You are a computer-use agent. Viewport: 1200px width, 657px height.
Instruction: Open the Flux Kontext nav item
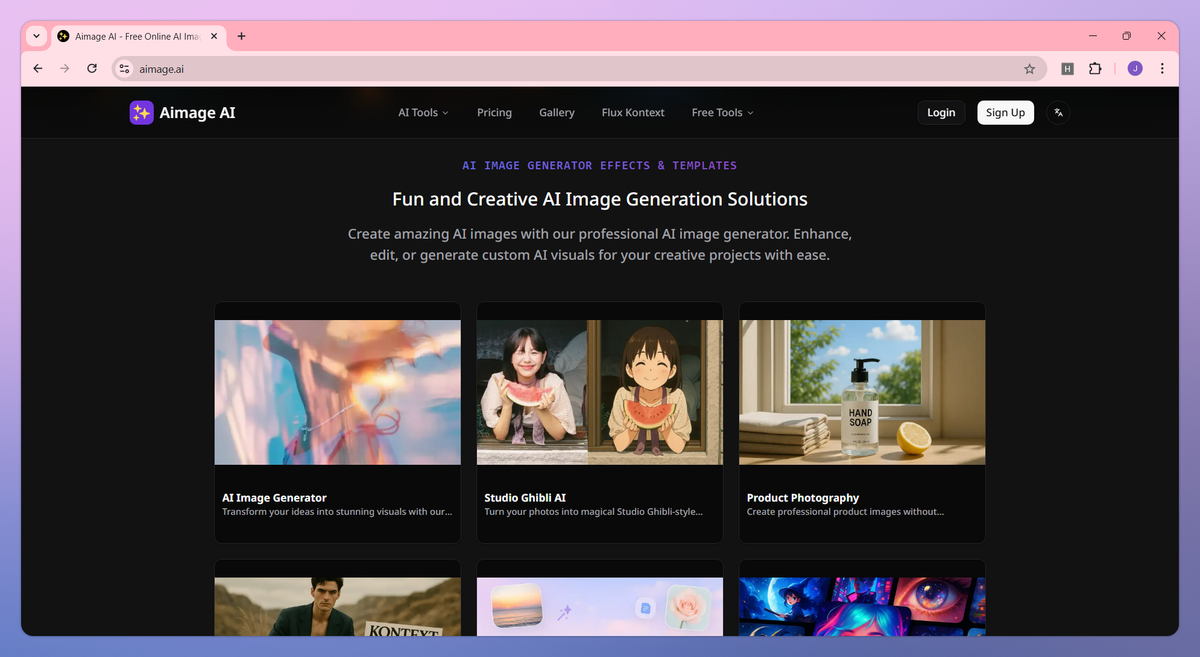click(633, 113)
